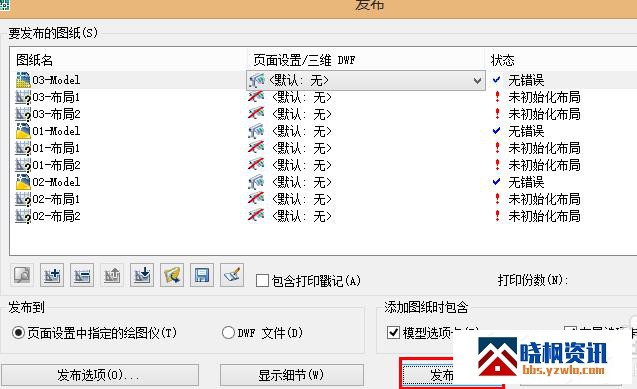This screenshot has width=637, height=389.
Task: Click the layout icon beside 03-布局2
Action: [x=23, y=115]
